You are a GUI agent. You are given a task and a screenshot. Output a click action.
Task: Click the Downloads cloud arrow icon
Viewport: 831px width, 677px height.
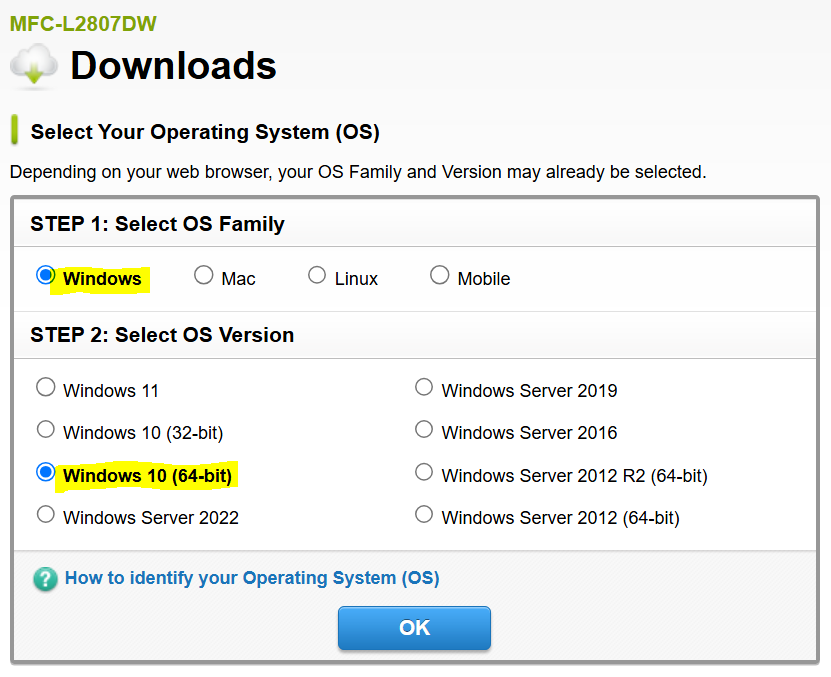[34, 65]
